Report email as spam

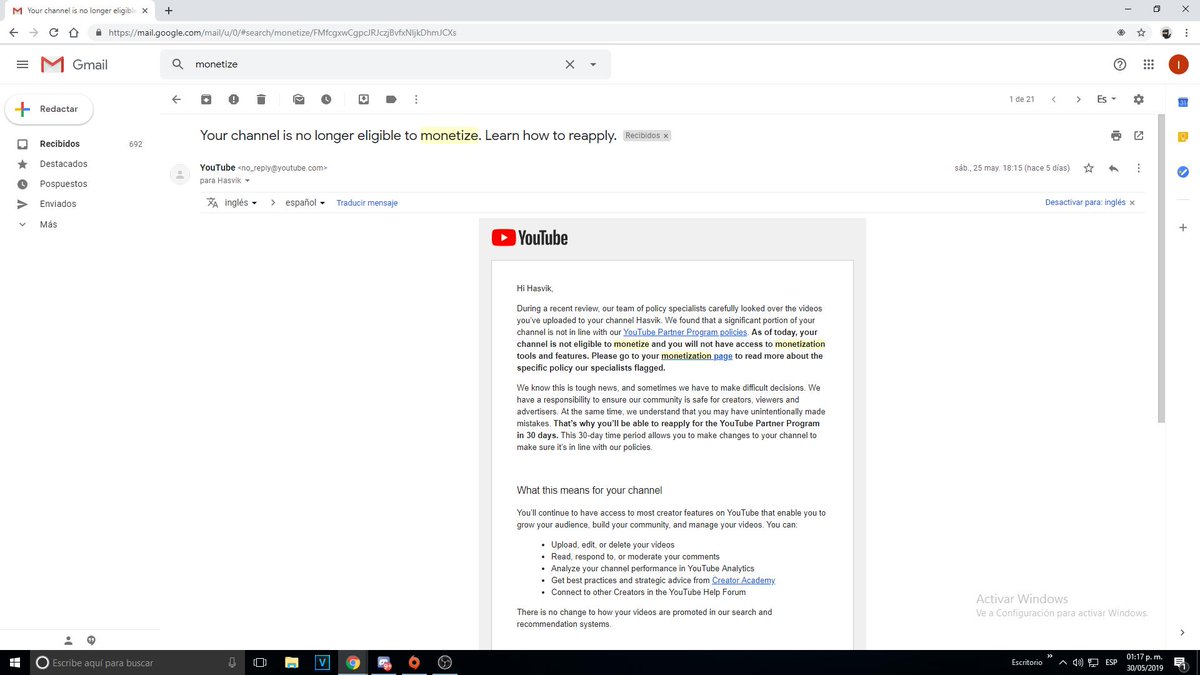pos(233,99)
